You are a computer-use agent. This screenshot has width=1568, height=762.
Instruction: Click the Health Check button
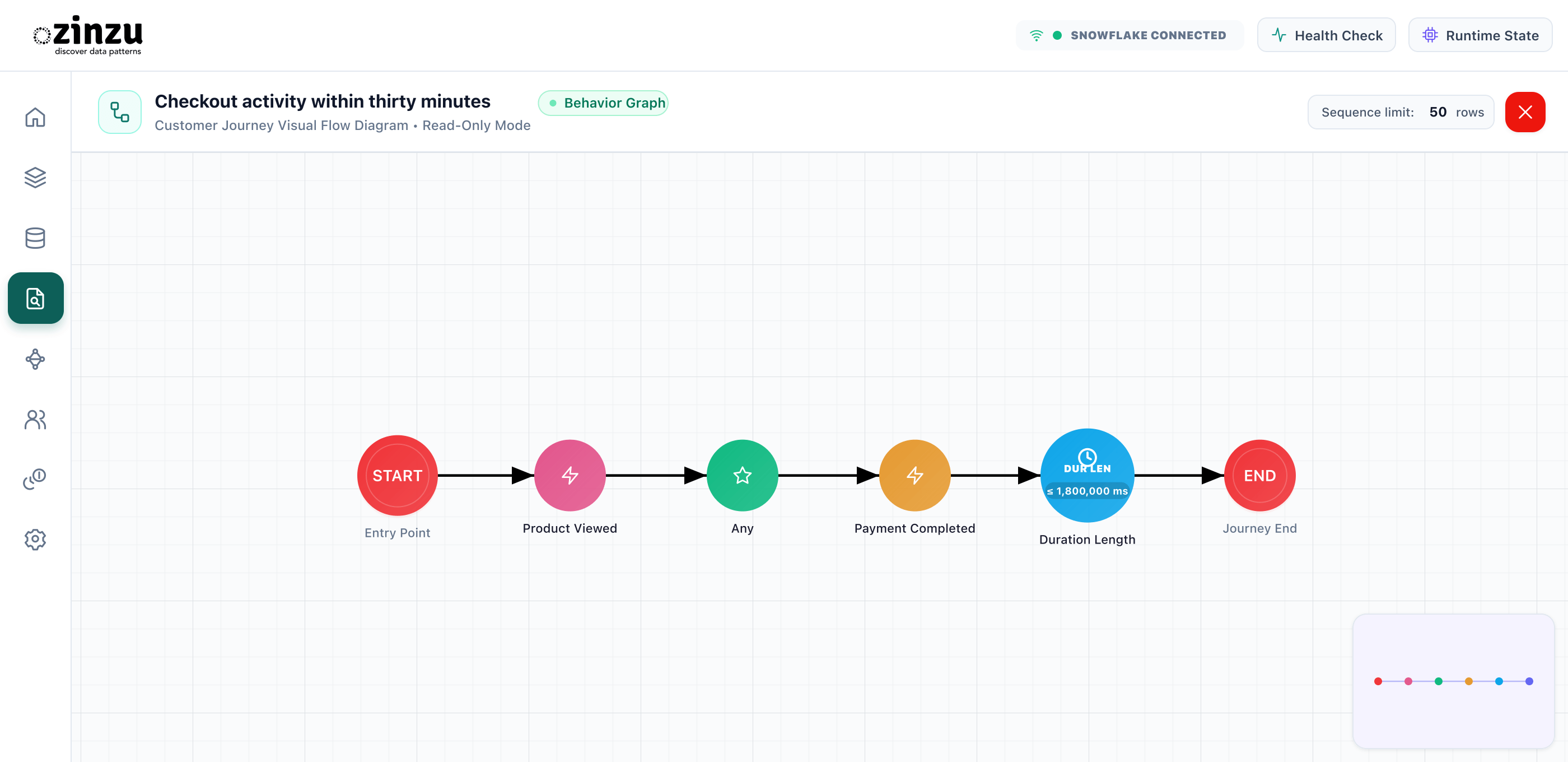point(1326,35)
